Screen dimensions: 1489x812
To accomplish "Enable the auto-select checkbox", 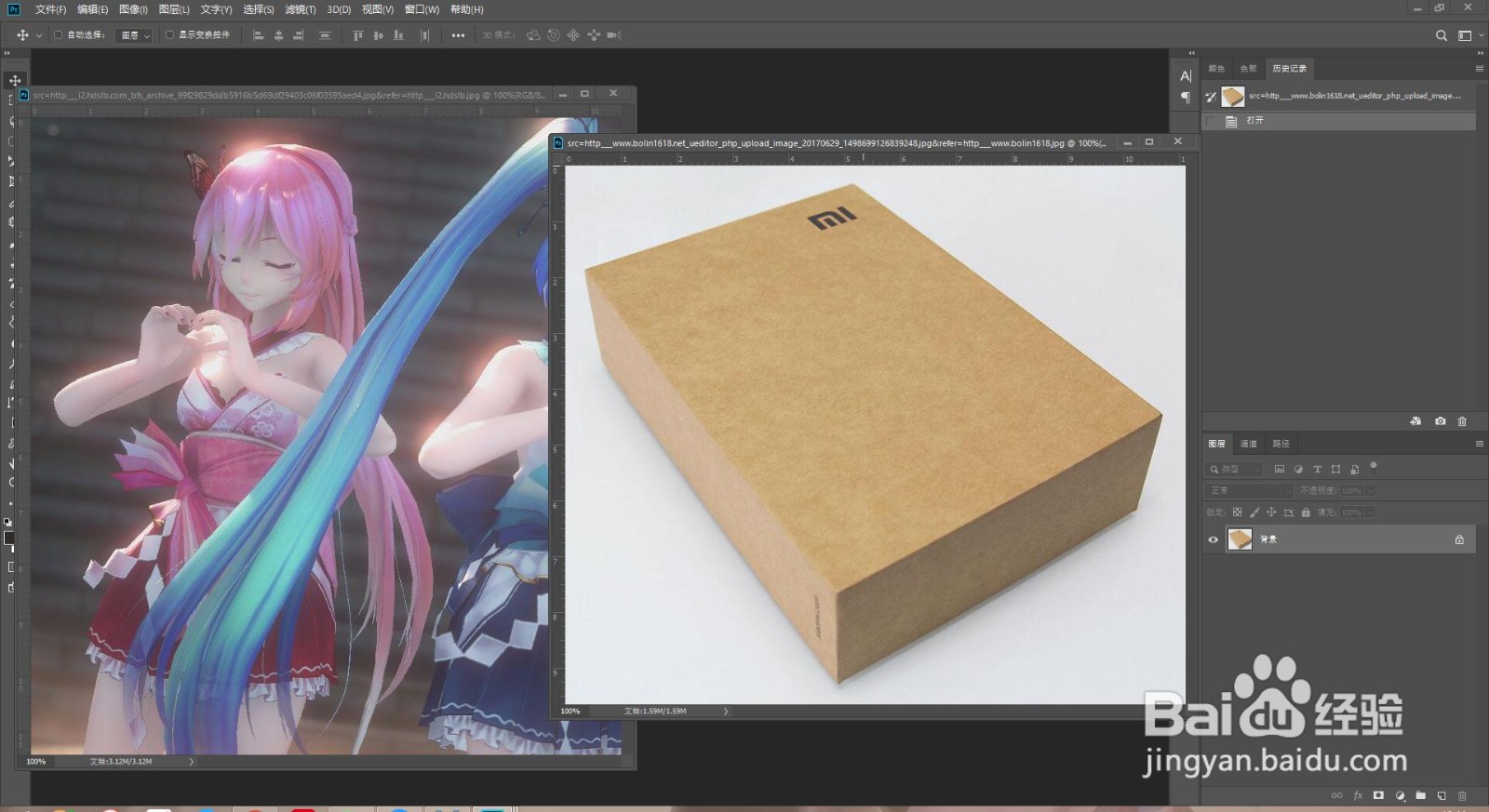I will pyautogui.click(x=58, y=35).
